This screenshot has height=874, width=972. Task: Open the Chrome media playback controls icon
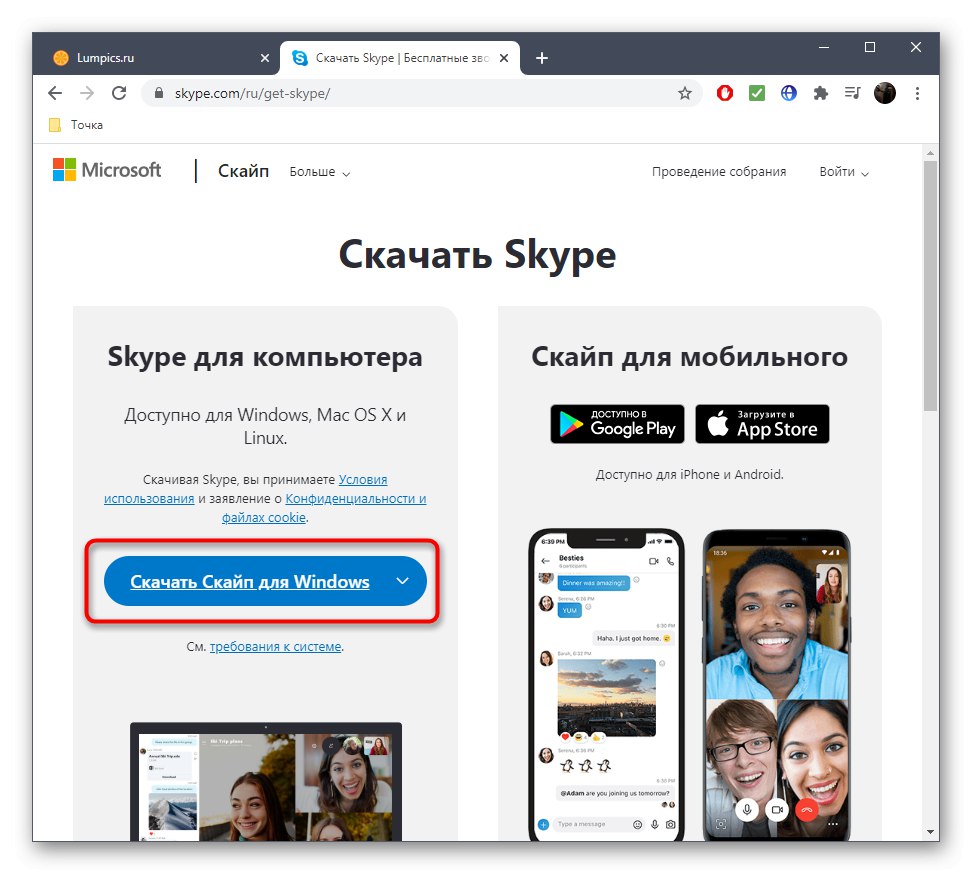[852, 92]
